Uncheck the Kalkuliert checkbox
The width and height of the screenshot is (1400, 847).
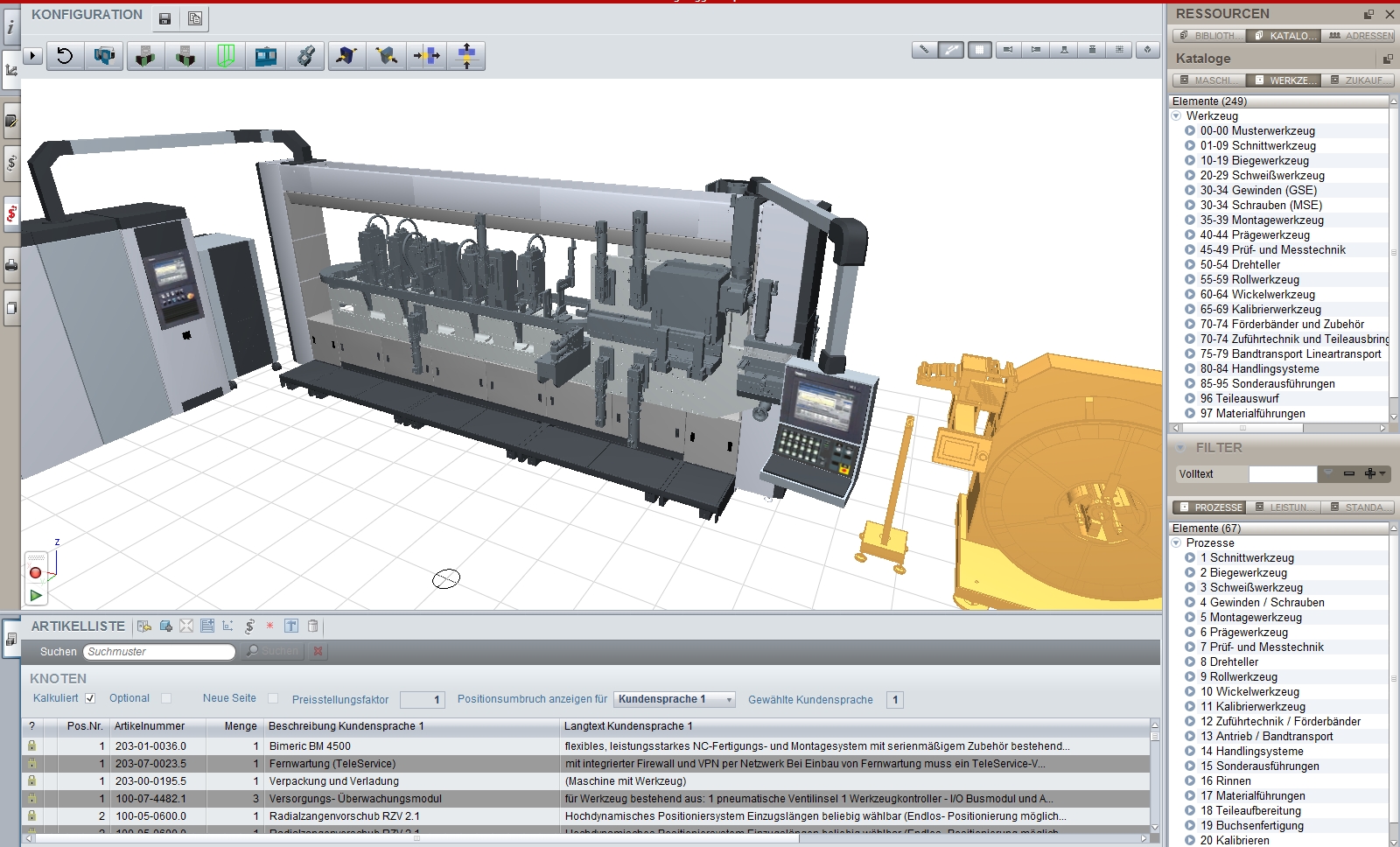pos(90,698)
